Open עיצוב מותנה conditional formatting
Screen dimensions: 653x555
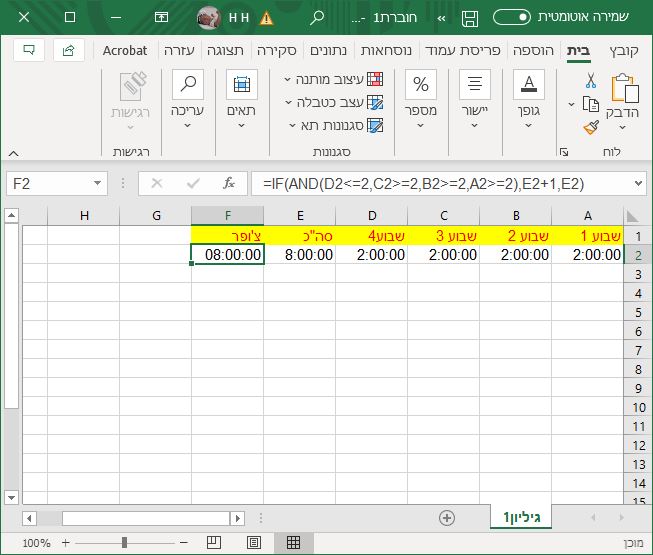coord(334,79)
